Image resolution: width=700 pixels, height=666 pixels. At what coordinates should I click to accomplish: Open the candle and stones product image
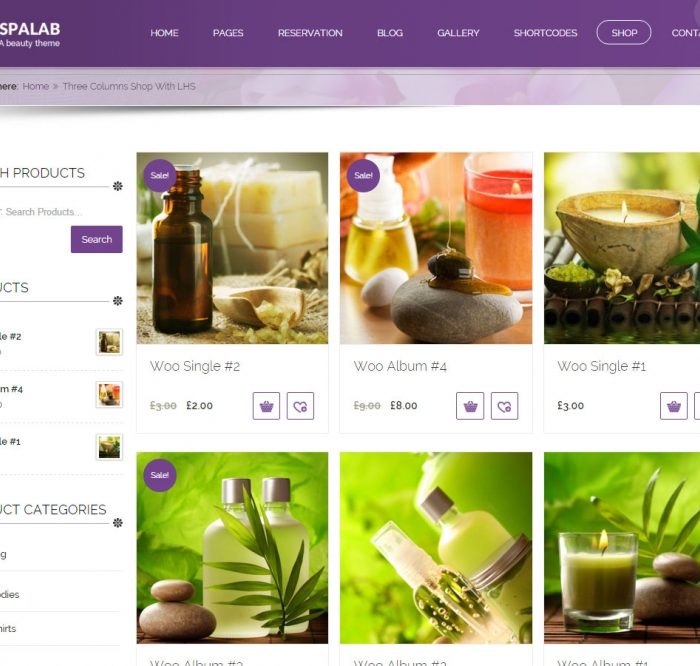622,548
